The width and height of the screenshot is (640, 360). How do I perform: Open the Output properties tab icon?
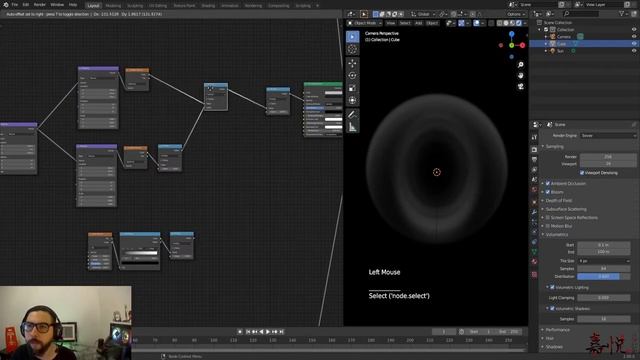534,160
